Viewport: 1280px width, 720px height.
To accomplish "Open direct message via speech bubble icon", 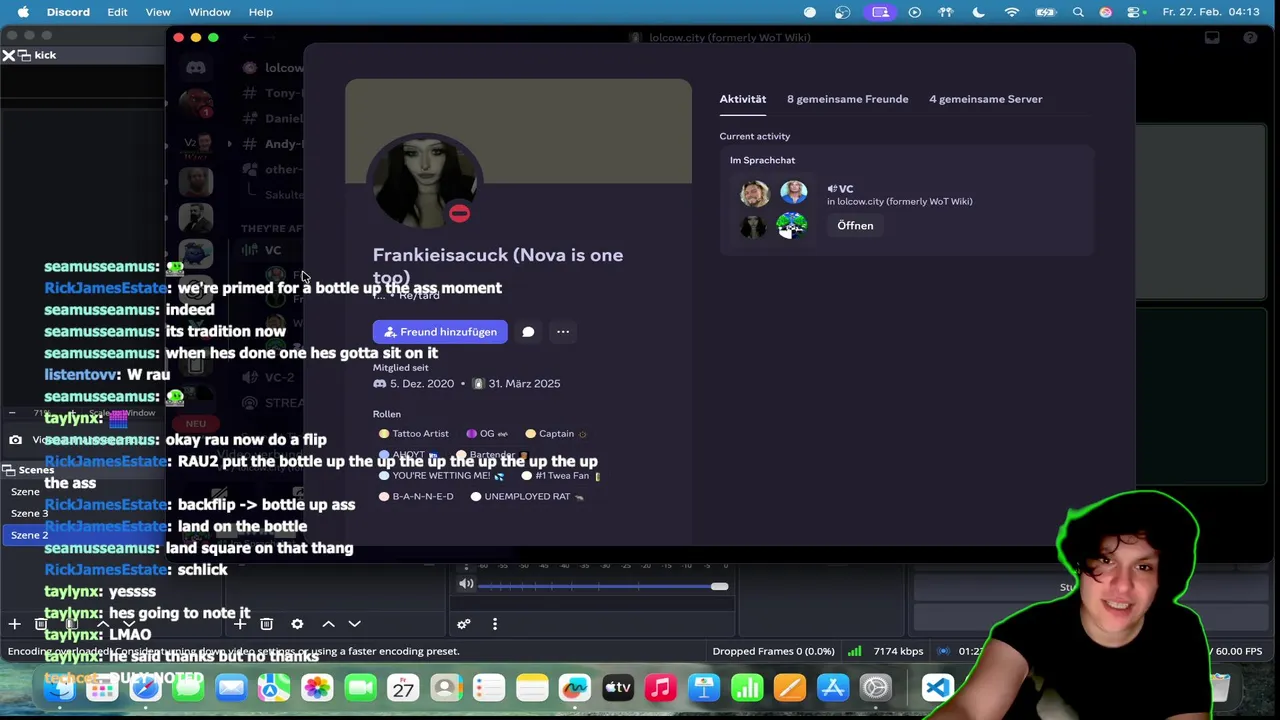I will 528,332.
